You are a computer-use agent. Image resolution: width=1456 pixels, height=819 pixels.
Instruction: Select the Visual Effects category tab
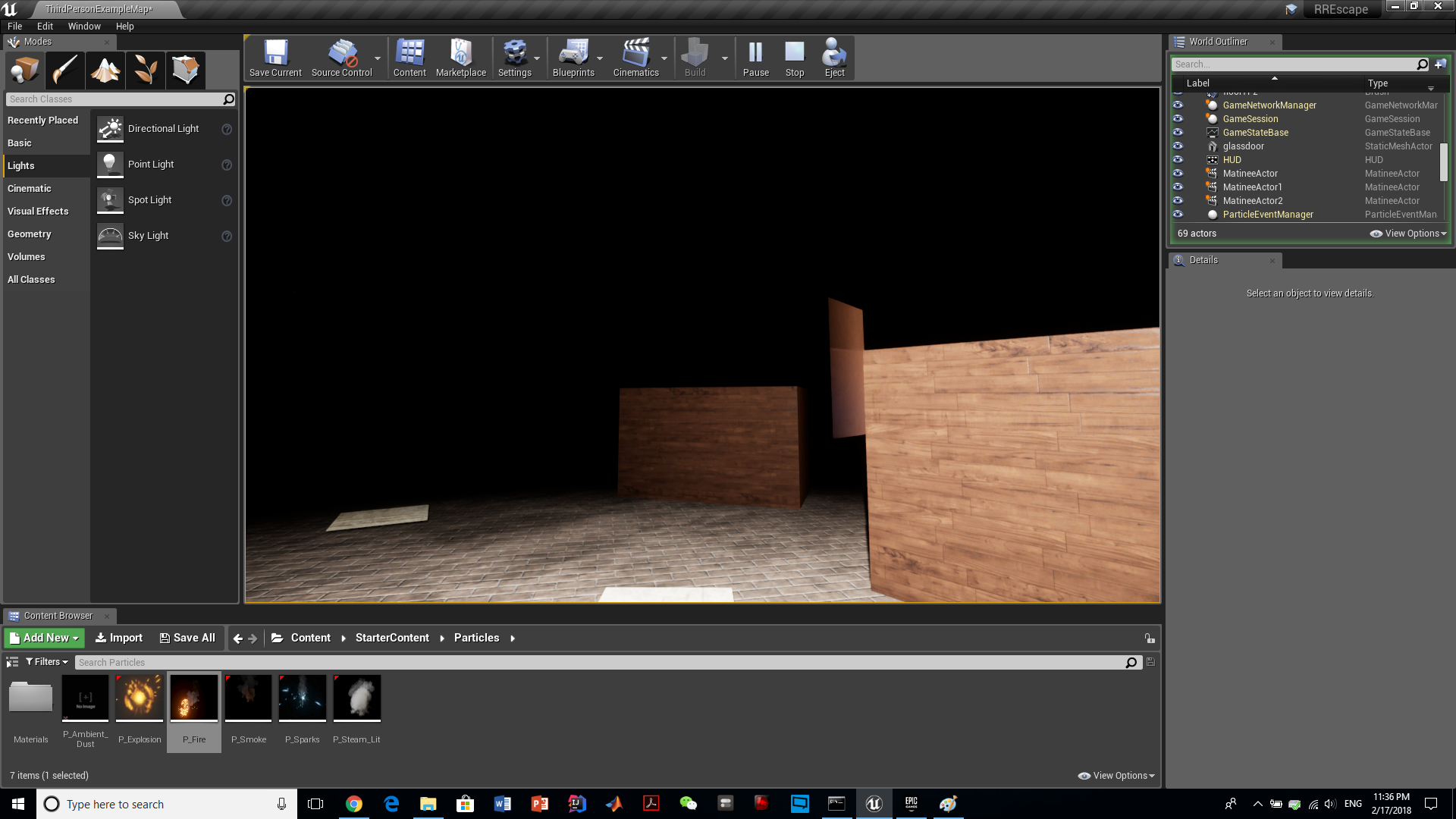38,211
